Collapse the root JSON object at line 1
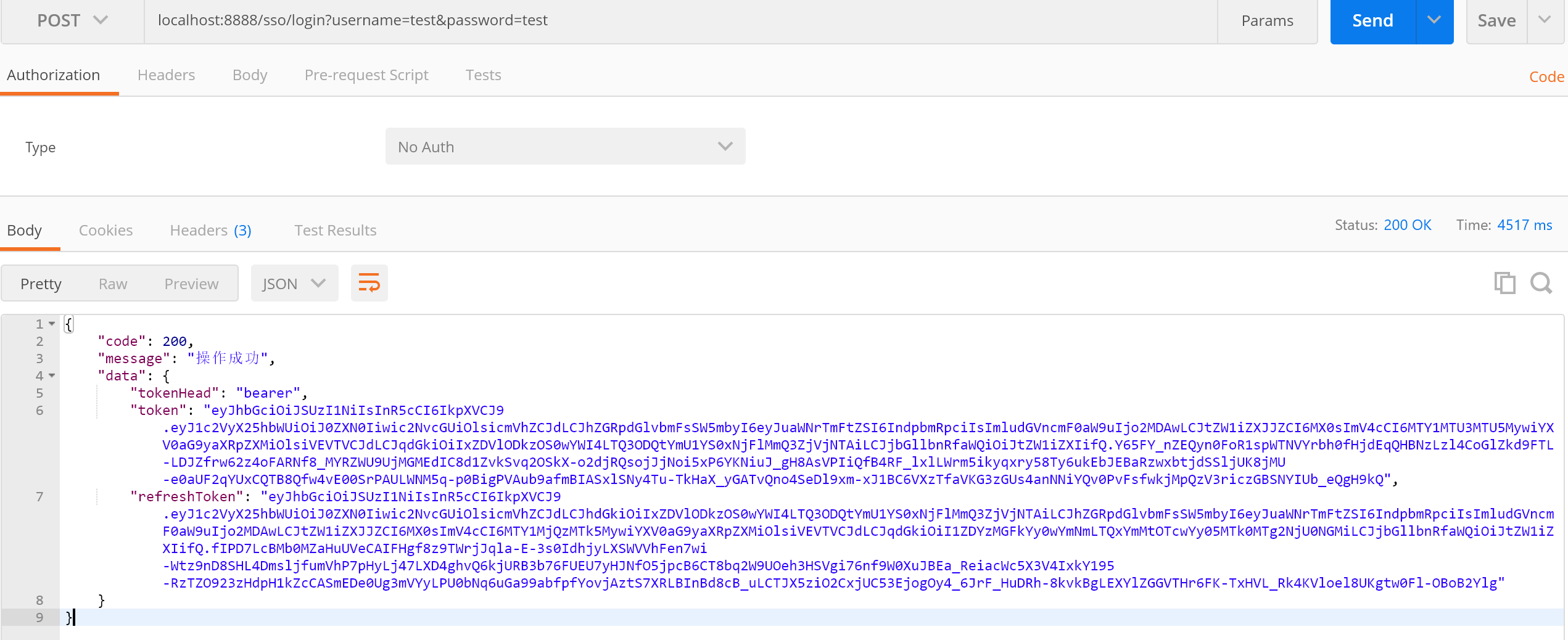Viewport: 1568px width, 640px height. pyautogui.click(x=52, y=324)
